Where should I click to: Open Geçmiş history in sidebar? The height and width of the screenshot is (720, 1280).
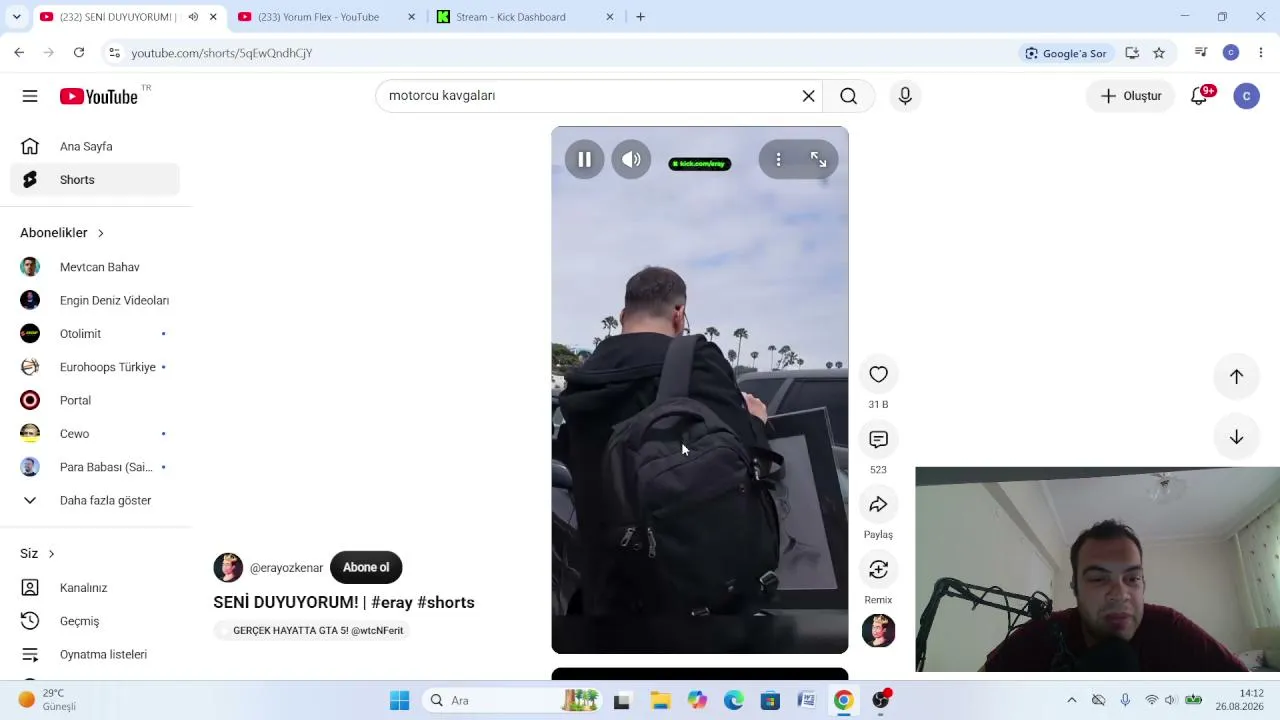[95, 621]
